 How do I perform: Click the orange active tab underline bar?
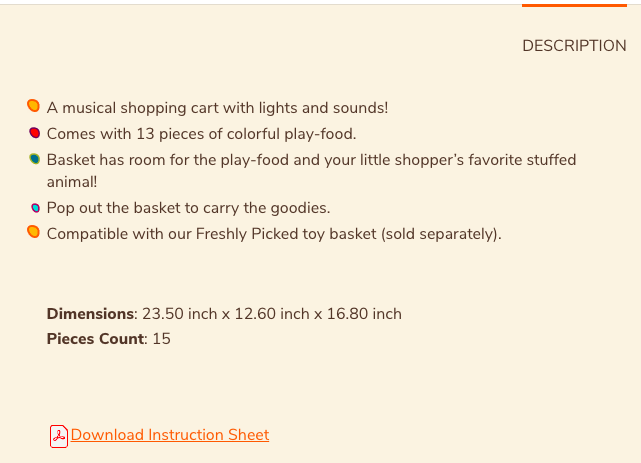coord(574,5)
